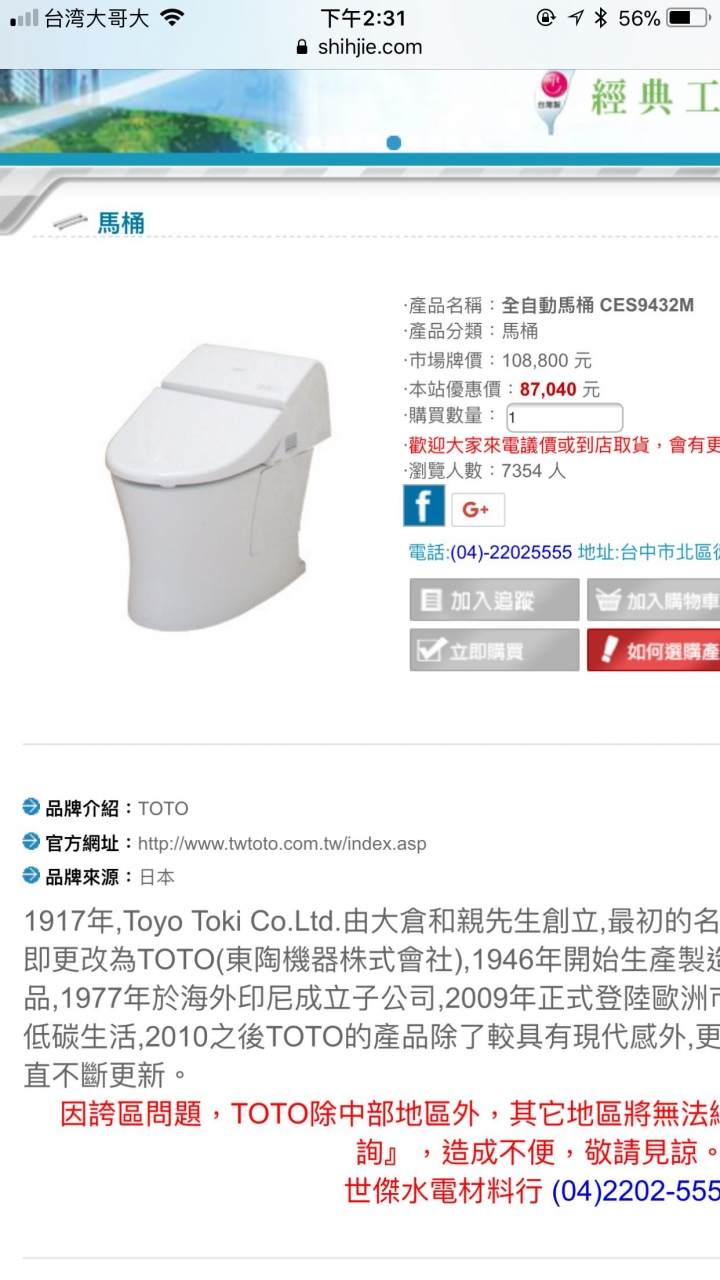Tap the 立即購買 buy now button
720x1280 pixels.
tap(494, 650)
